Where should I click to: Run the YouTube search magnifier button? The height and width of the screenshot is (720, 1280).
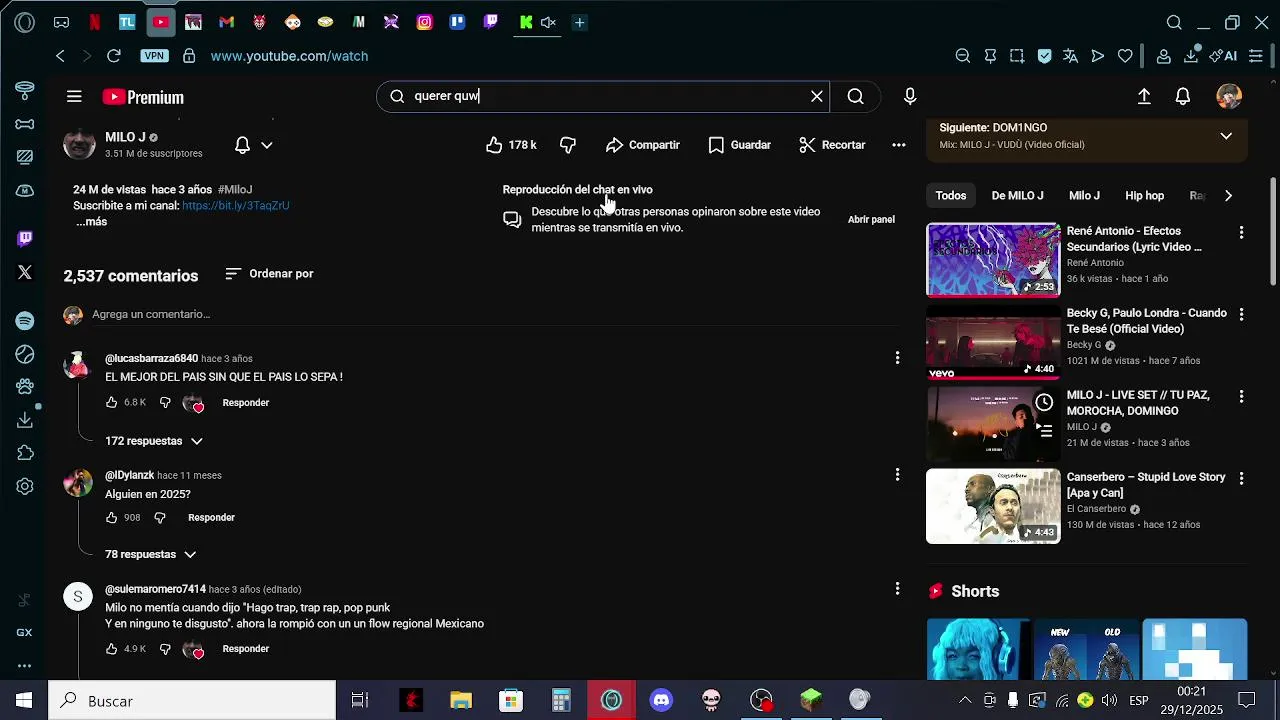(855, 96)
